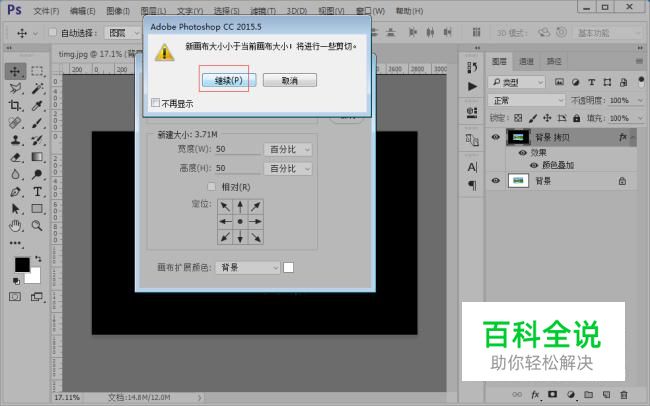Screen dimensions: 650x406
Task: Open 不透明度 100% dropdown arrow
Action: pyautogui.click(x=640, y=100)
